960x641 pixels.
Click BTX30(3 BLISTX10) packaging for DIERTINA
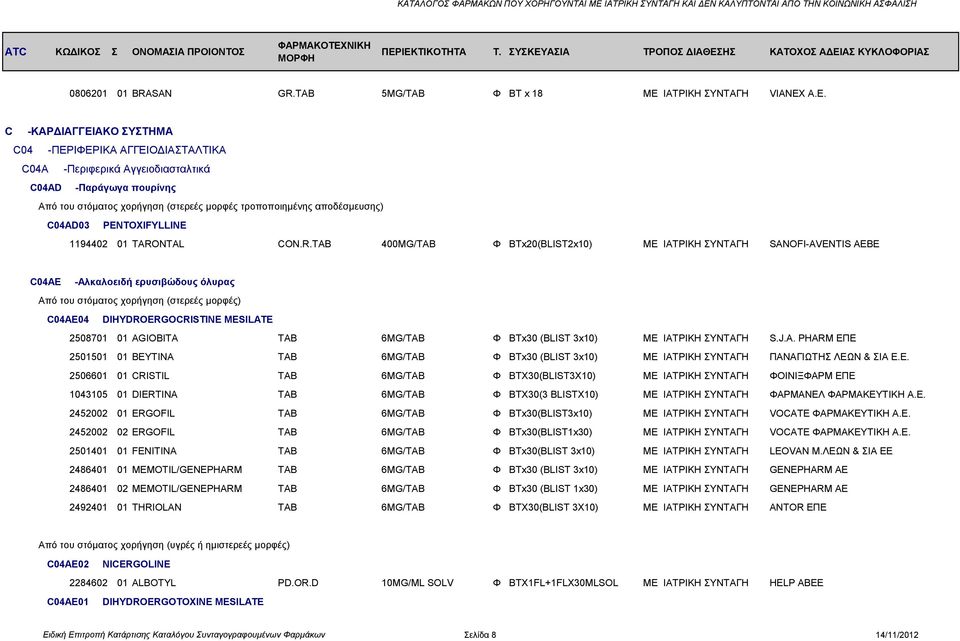[x=553, y=394]
